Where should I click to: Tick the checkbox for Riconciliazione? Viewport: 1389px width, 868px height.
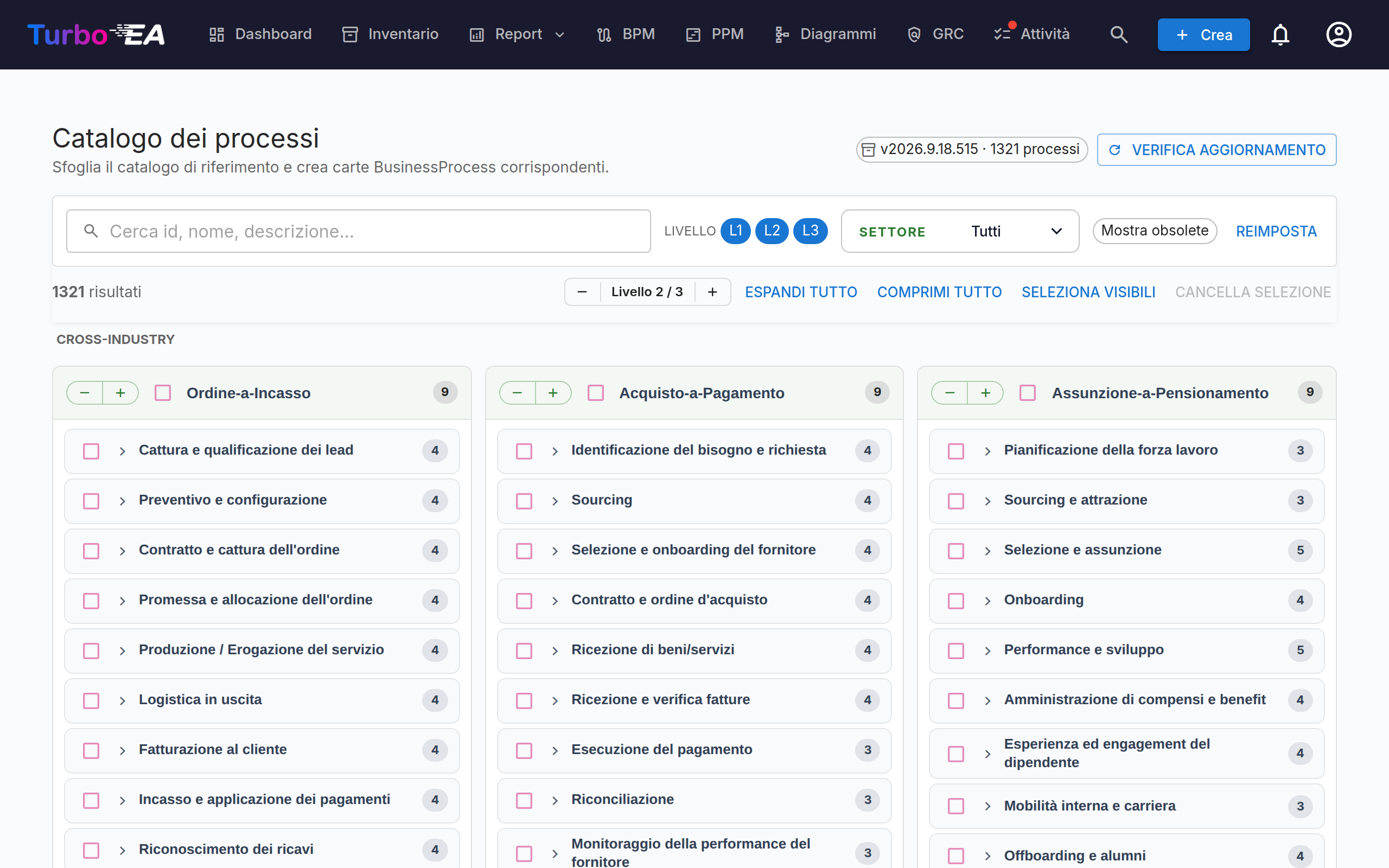pyautogui.click(x=524, y=800)
